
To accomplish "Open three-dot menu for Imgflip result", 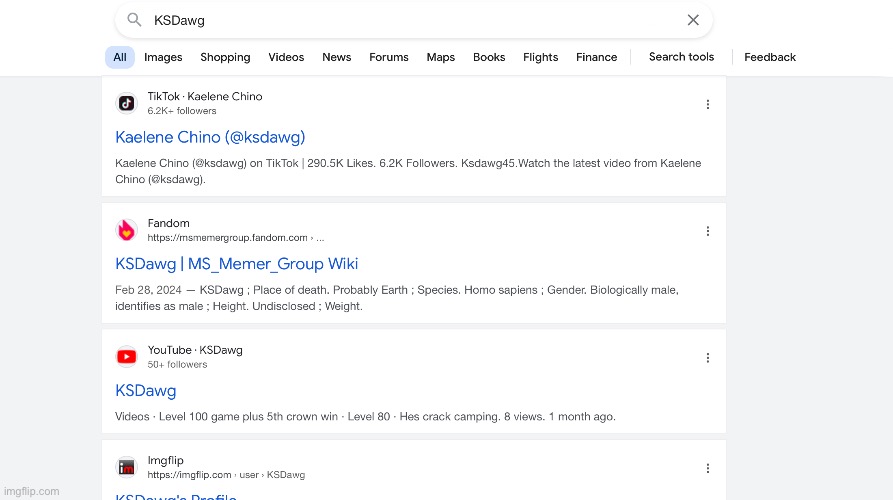I will click(708, 468).
